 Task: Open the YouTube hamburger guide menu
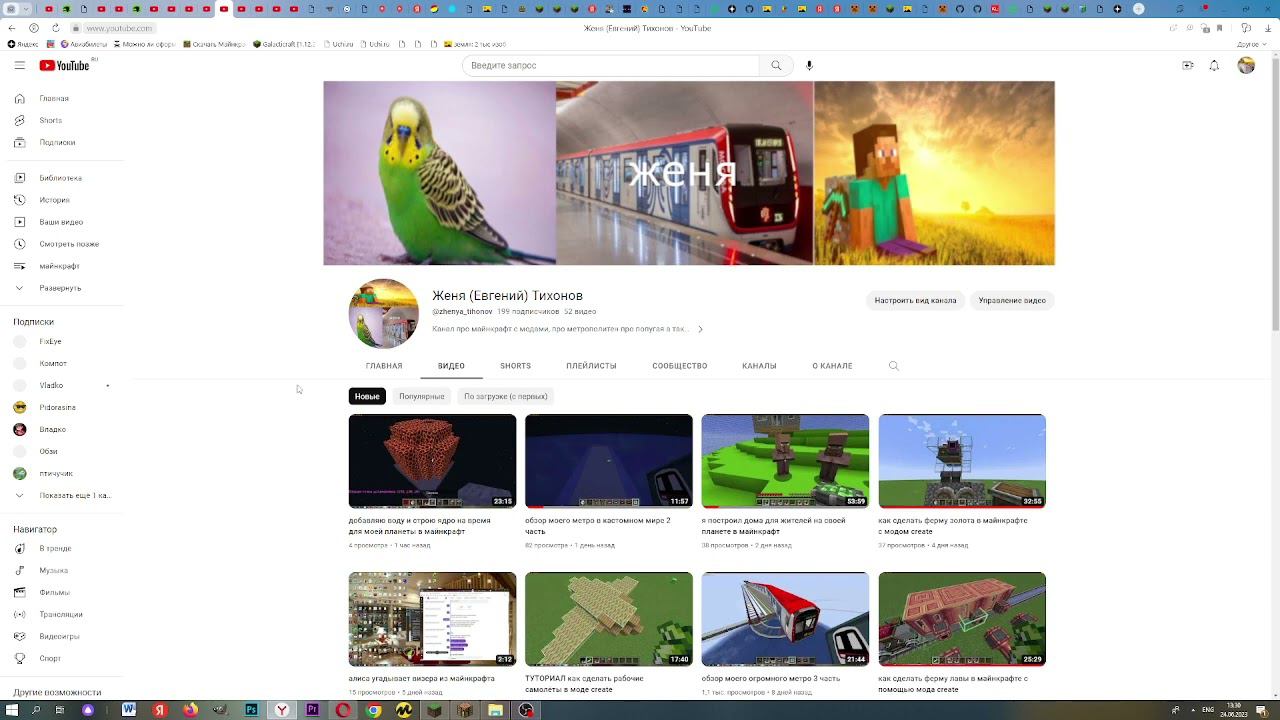(x=19, y=65)
